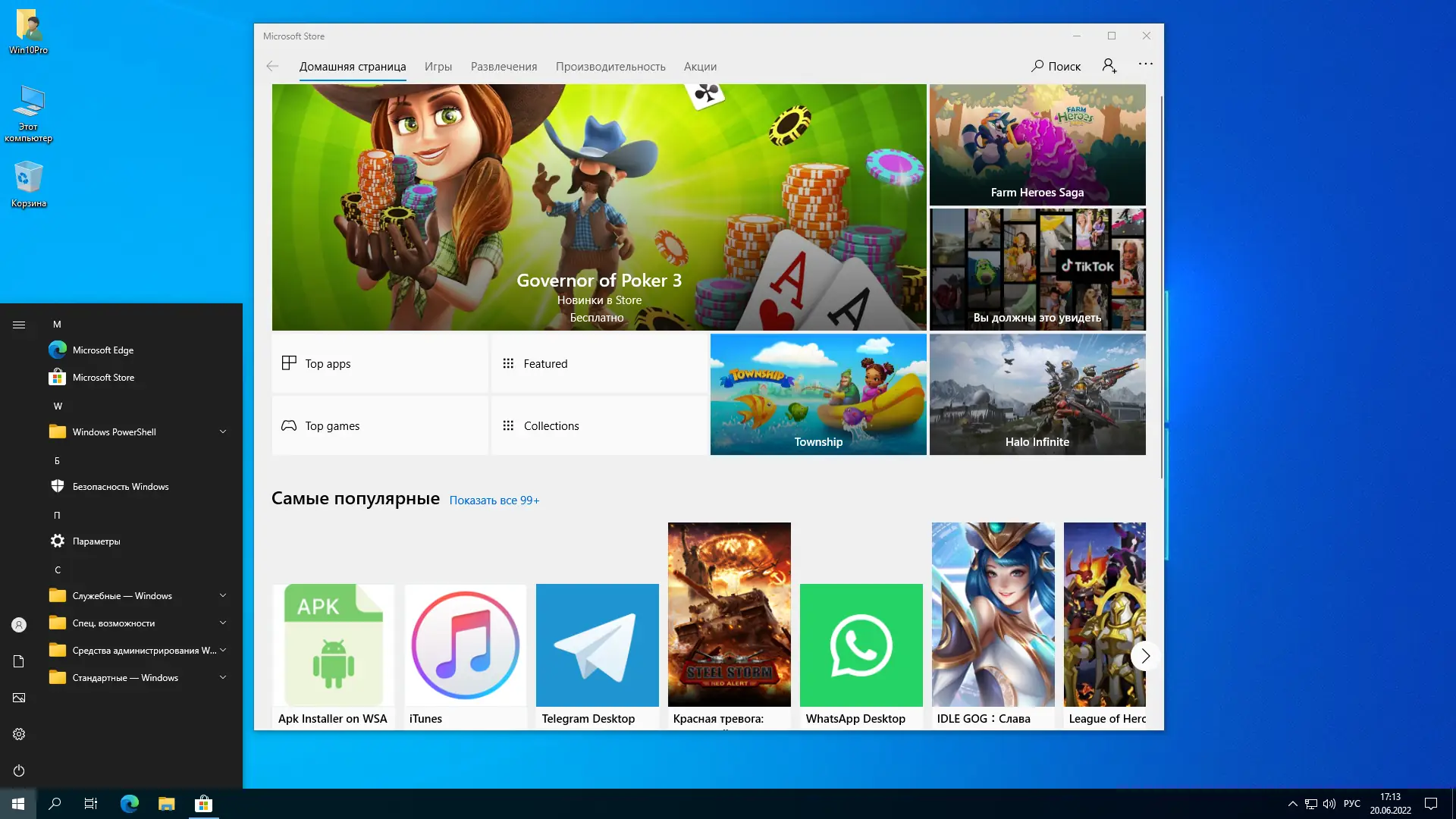
Task: Switch to the Развлечения tab
Action: 503,67
